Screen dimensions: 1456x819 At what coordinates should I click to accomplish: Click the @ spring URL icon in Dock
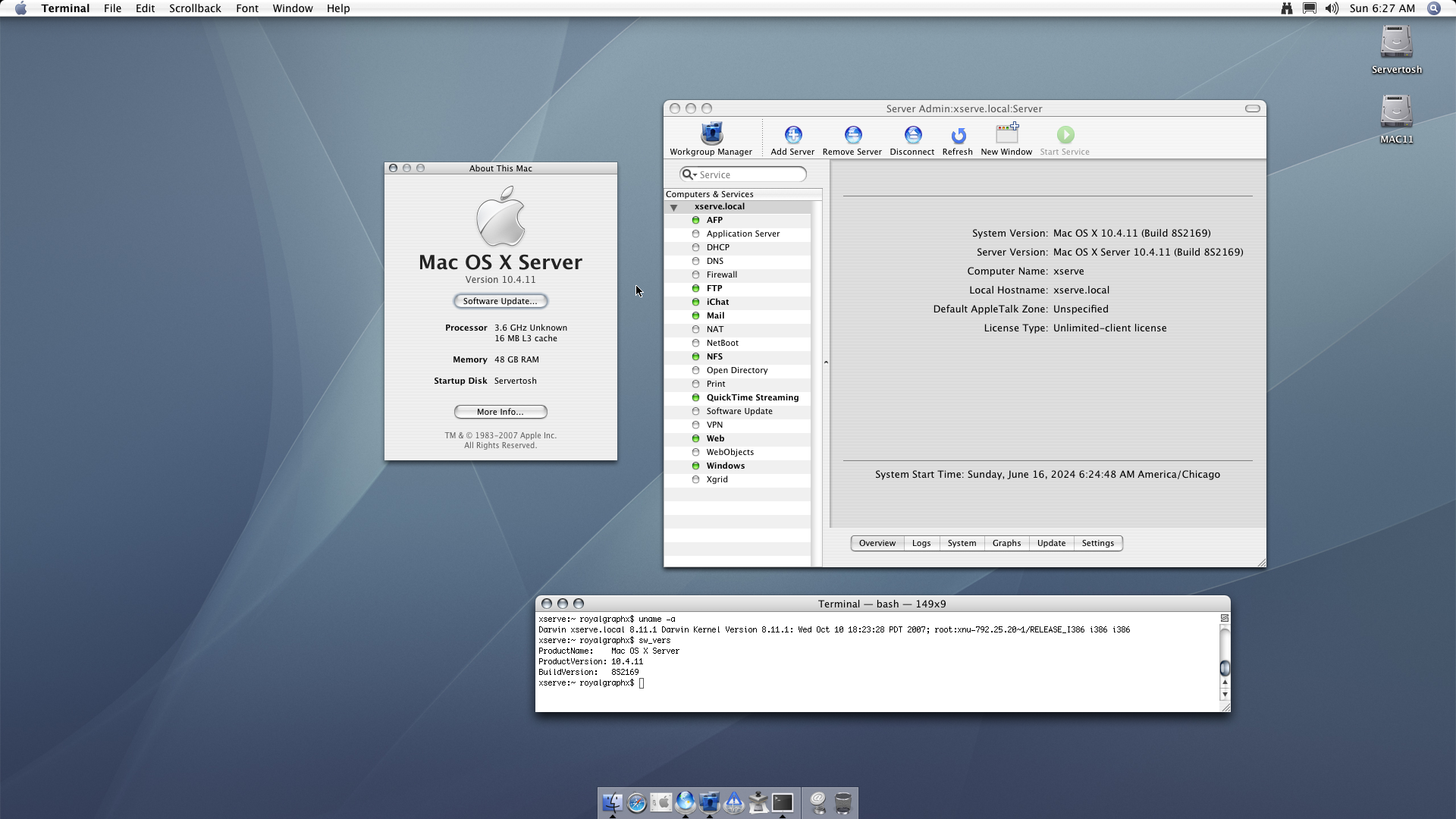coord(817,802)
